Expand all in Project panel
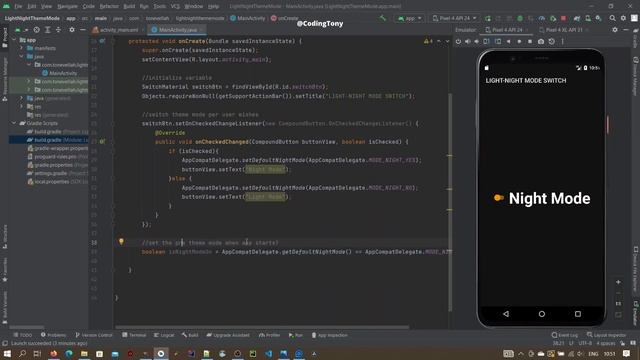This screenshot has height=360, width=640. pyautogui.click(x=48, y=30)
